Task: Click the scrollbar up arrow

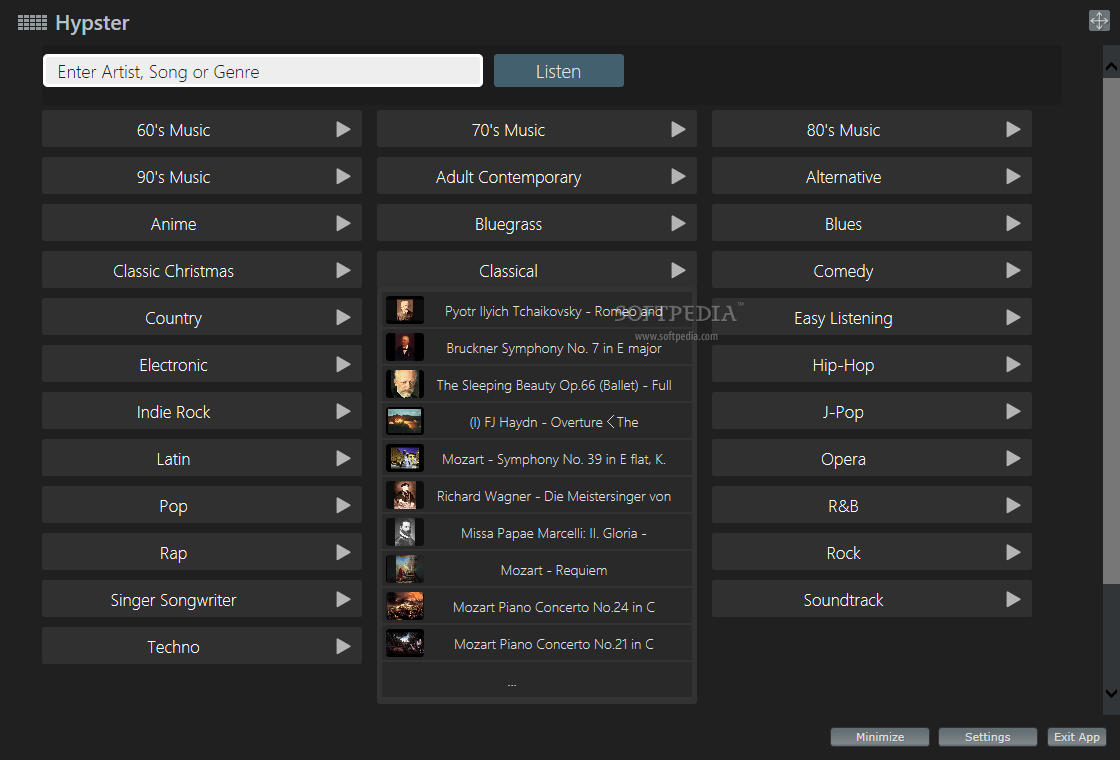Action: [1111, 66]
